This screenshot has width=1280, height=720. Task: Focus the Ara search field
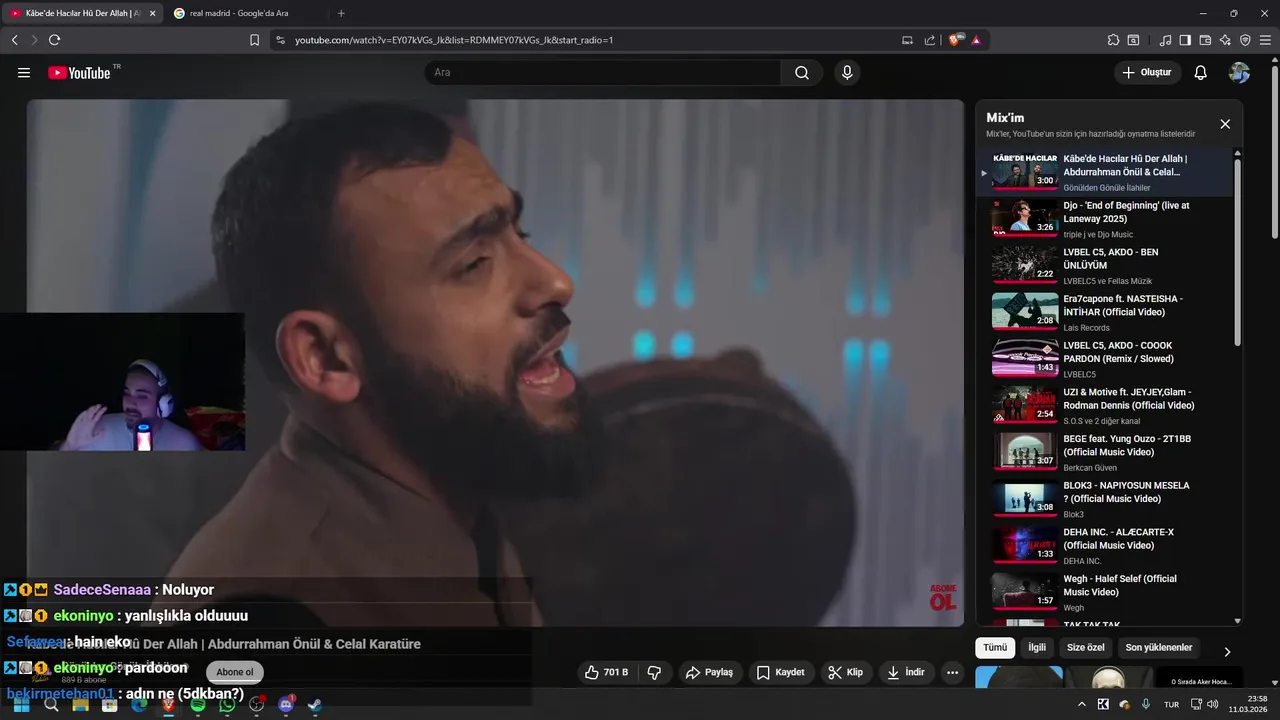pyautogui.click(x=603, y=72)
